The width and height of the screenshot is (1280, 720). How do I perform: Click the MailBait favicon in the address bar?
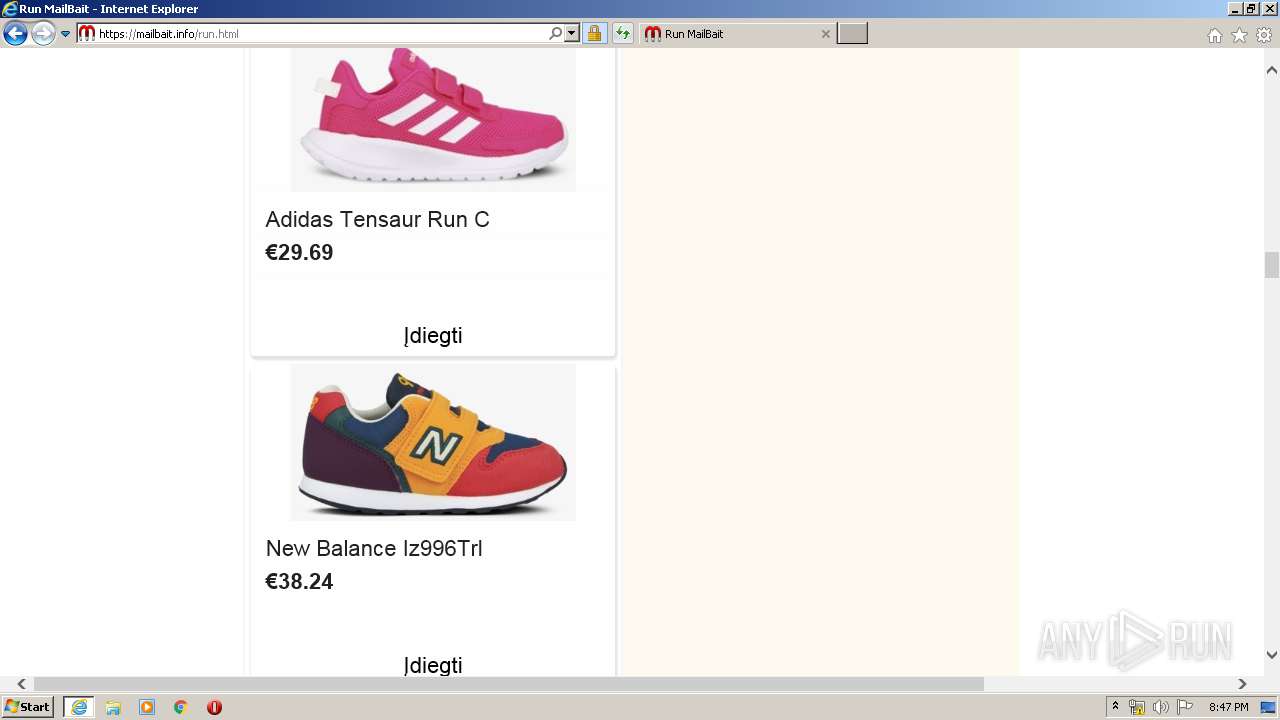(x=87, y=34)
